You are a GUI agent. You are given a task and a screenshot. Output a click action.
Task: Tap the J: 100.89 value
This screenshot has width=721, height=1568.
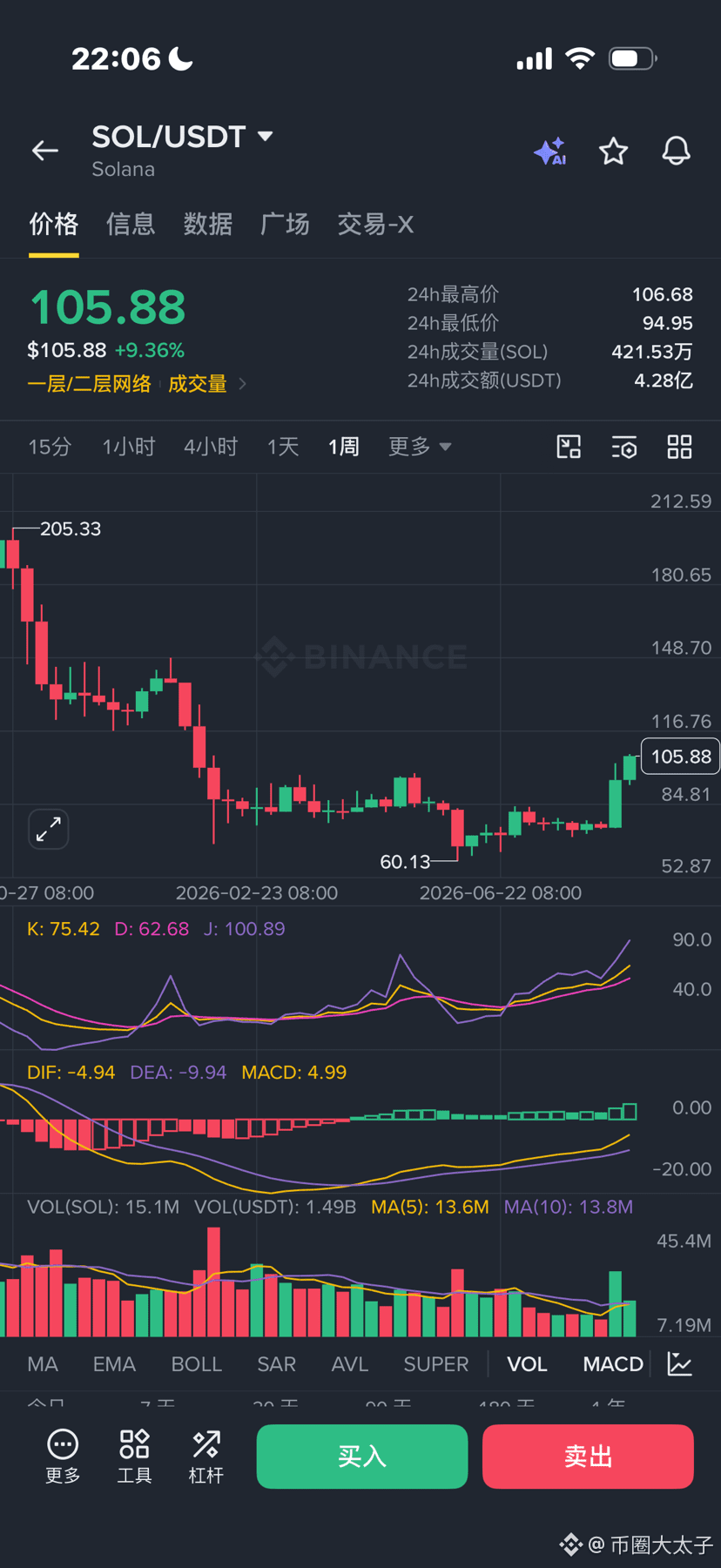[x=245, y=928]
